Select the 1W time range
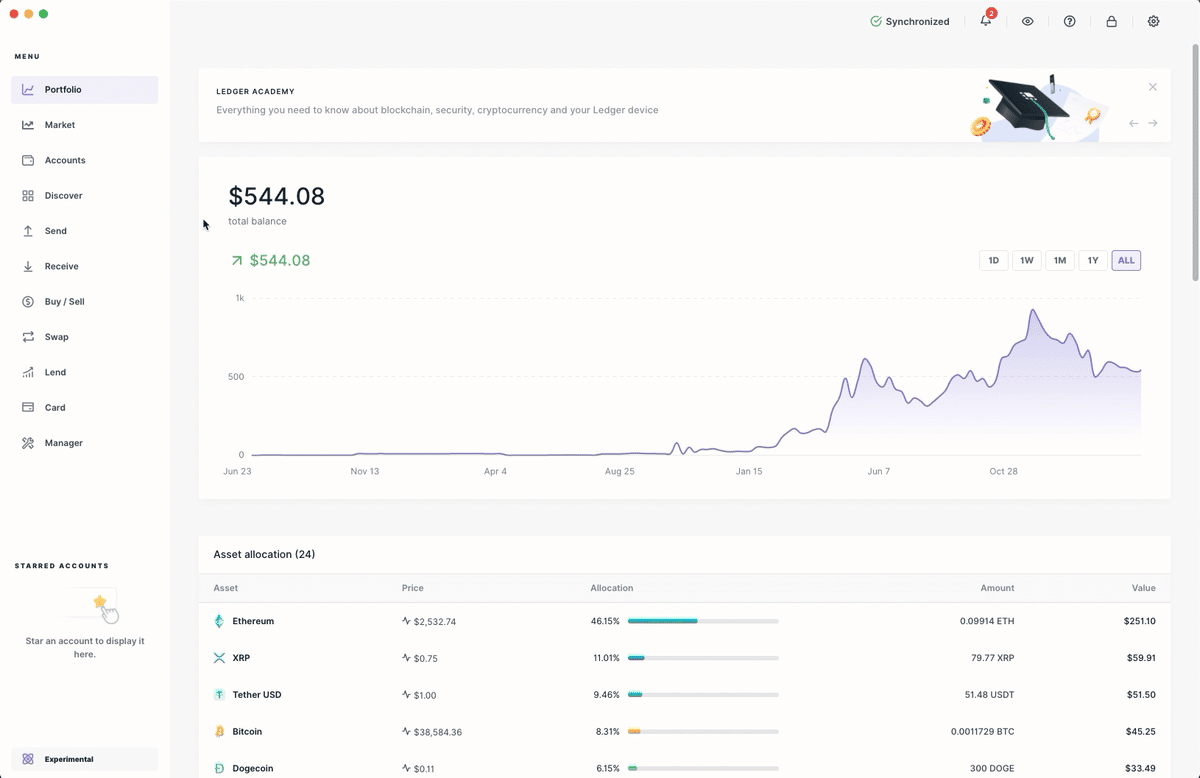Screen dimensions: 1200x778 click(x=1026, y=261)
